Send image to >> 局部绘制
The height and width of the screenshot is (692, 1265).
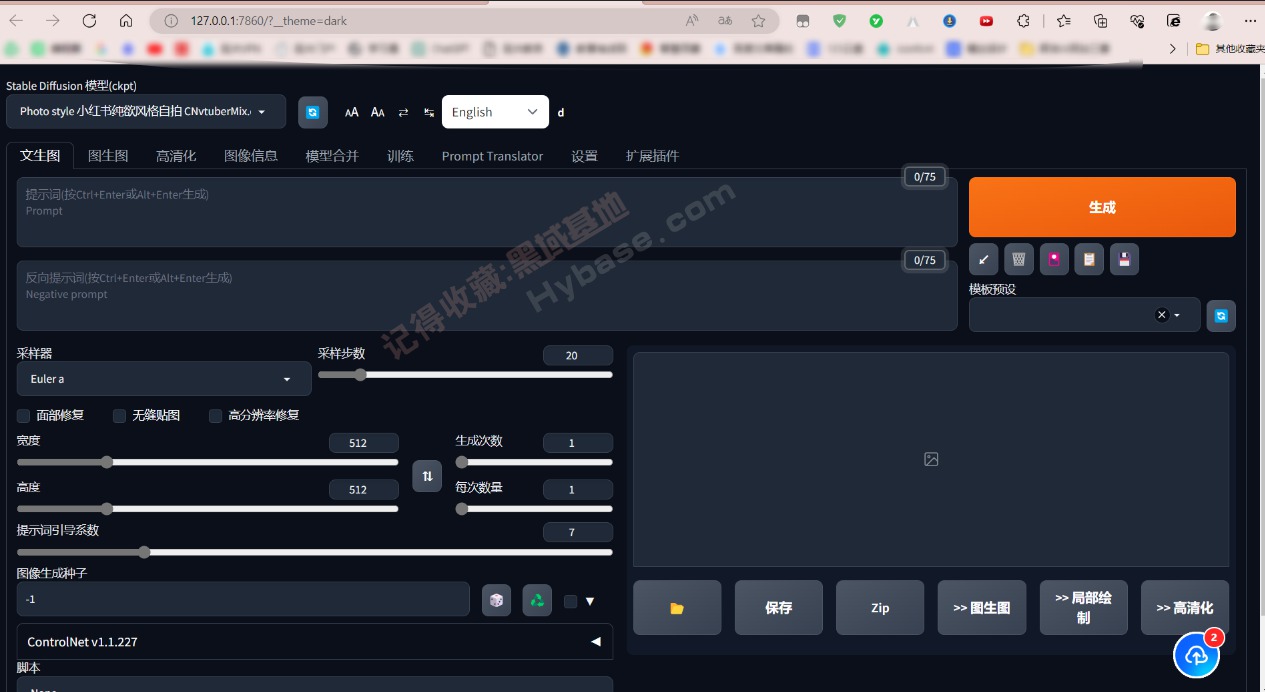coord(1083,607)
